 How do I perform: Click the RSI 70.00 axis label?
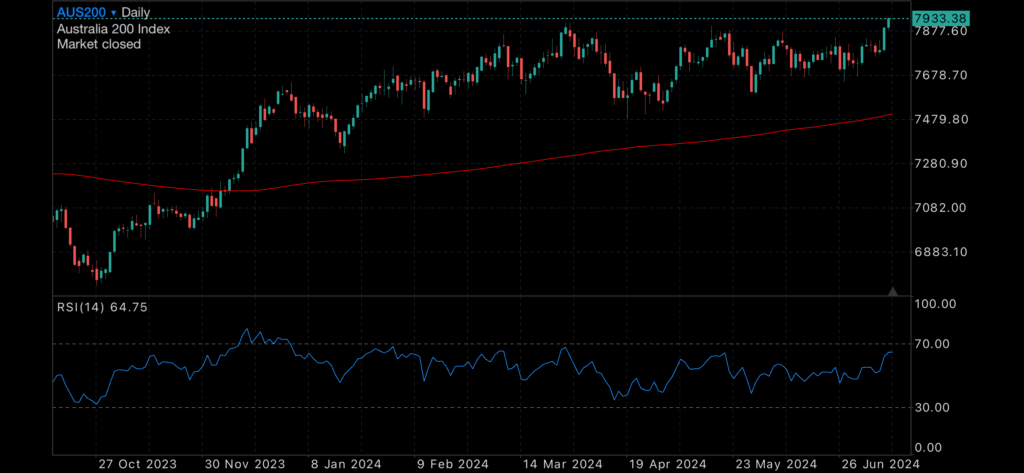934,344
